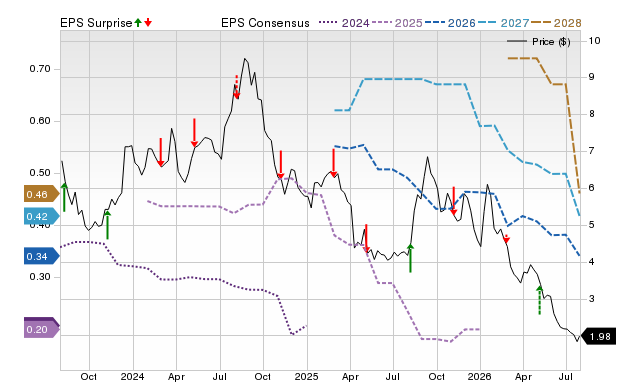
Task: Select the EPS Consensus legend label
Action: [x=265, y=23]
